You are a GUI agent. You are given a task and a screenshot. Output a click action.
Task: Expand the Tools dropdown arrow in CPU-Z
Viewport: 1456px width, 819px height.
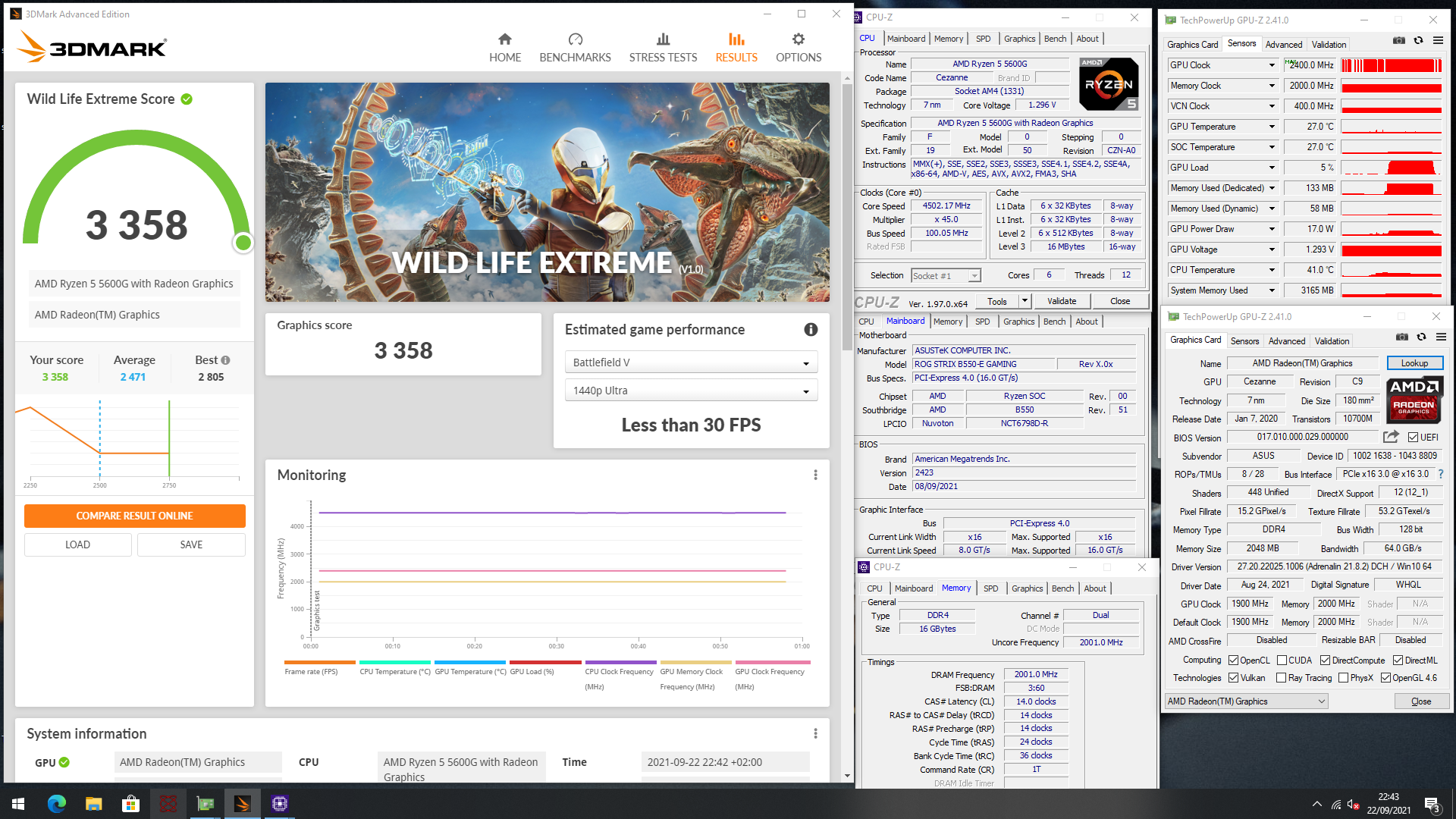pyautogui.click(x=1024, y=301)
